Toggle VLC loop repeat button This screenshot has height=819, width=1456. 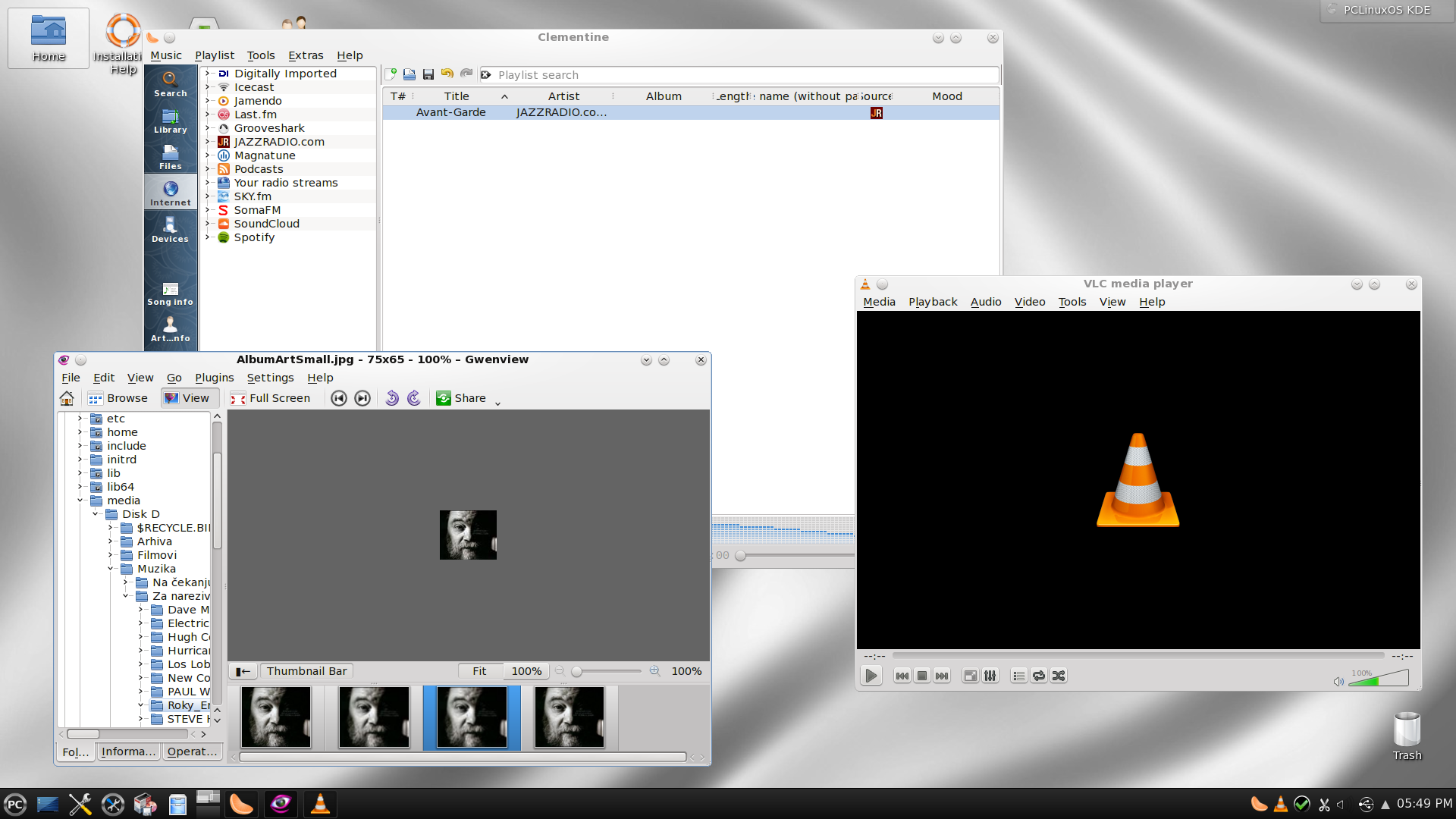tap(1039, 676)
